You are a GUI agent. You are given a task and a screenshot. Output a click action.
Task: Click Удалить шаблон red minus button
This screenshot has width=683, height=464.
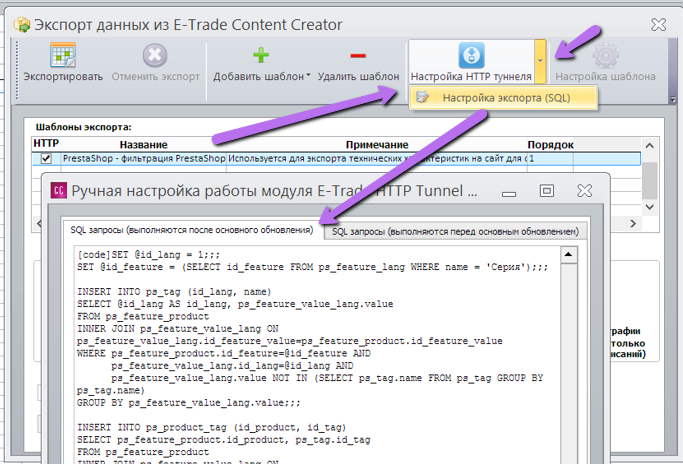[x=358, y=62]
